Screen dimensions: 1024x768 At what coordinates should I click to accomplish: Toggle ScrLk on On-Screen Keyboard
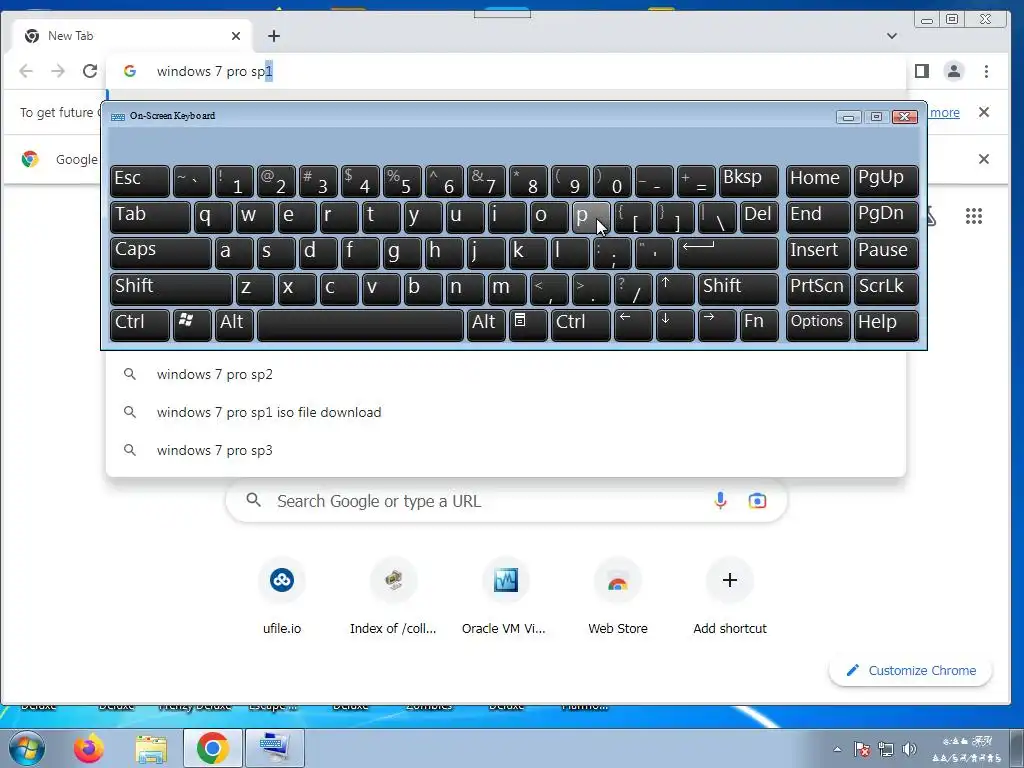tap(886, 289)
